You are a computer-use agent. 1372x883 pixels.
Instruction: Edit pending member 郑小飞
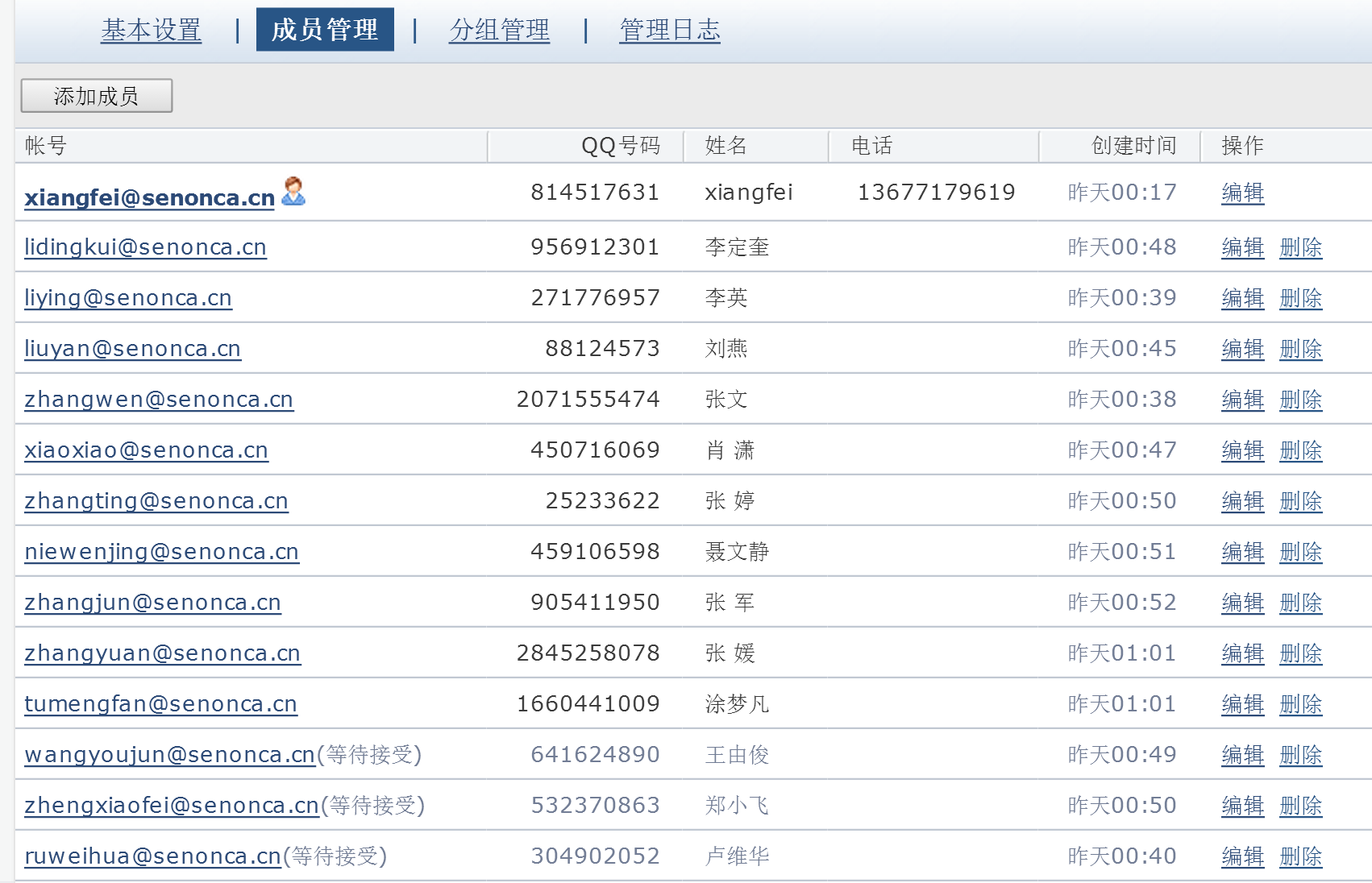tap(1243, 806)
